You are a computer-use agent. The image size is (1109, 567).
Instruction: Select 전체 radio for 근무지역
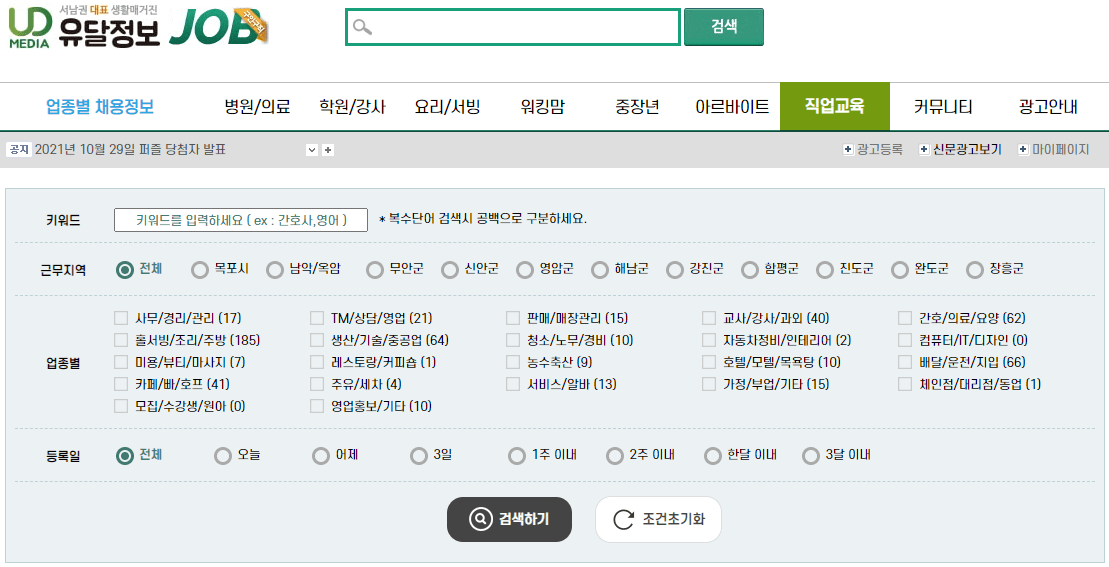point(124,269)
